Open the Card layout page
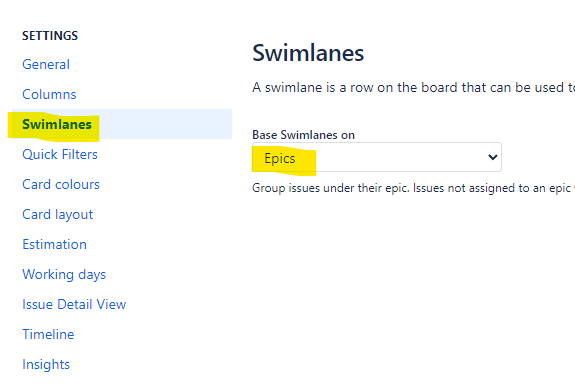 [x=58, y=214]
